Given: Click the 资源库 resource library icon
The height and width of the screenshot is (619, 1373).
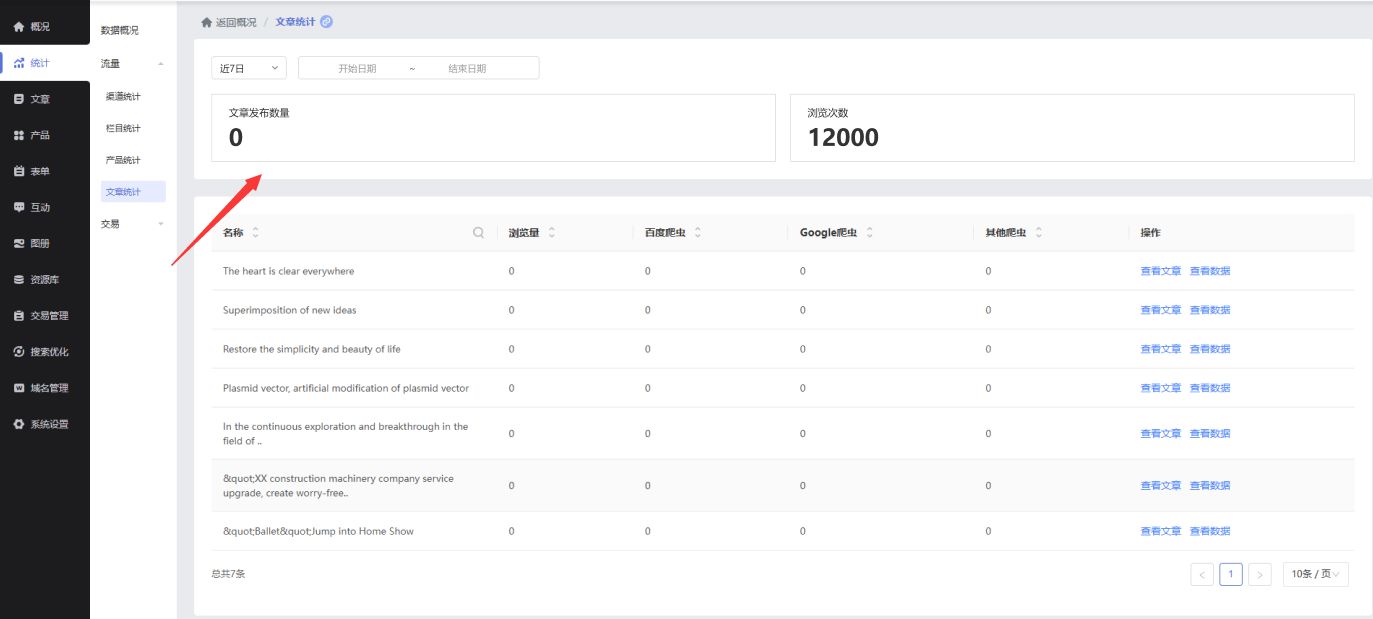Looking at the screenshot, I should coord(19,280).
